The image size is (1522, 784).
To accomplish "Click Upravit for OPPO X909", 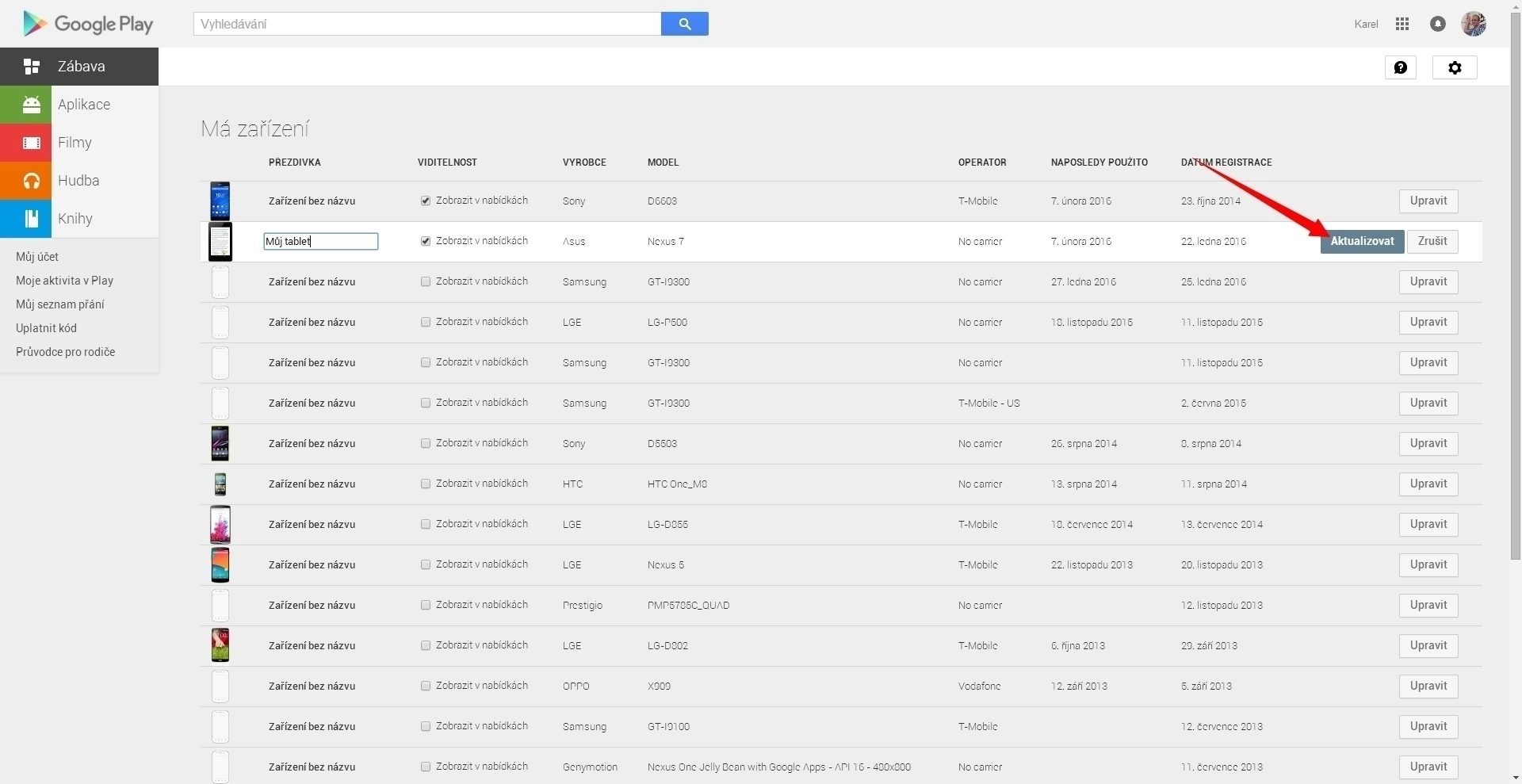I will 1428,686.
